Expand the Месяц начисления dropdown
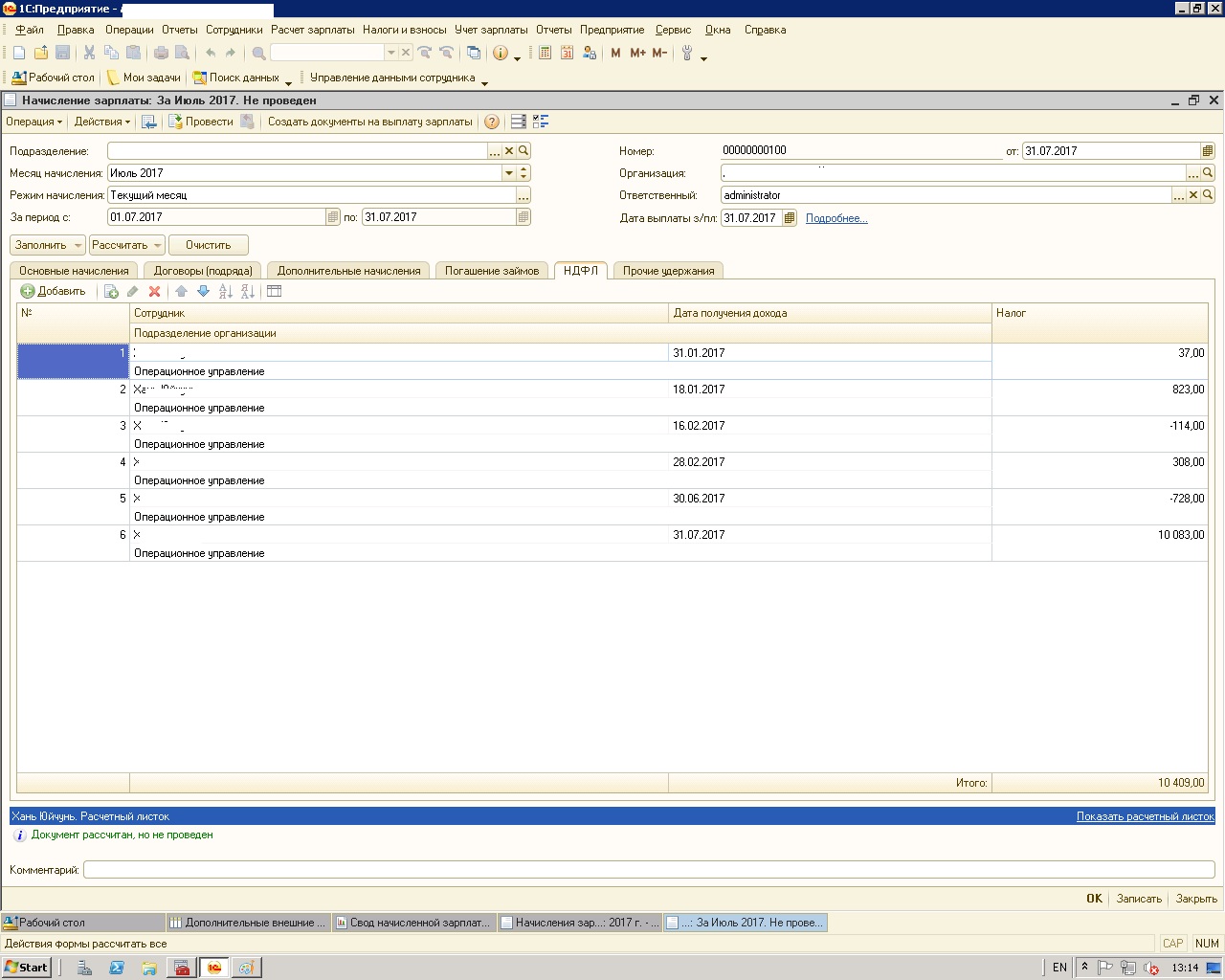This screenshot has width=1225, height=980. (508, 173)
